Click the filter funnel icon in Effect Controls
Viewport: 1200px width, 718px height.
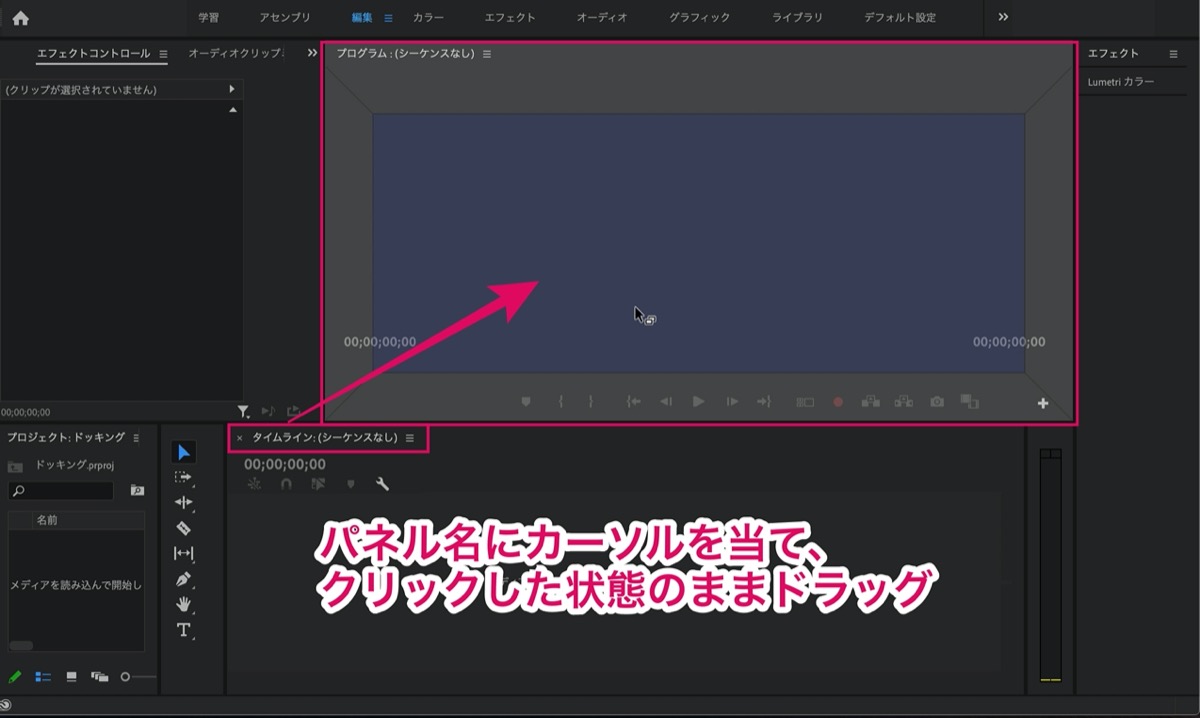click(243, 410)
